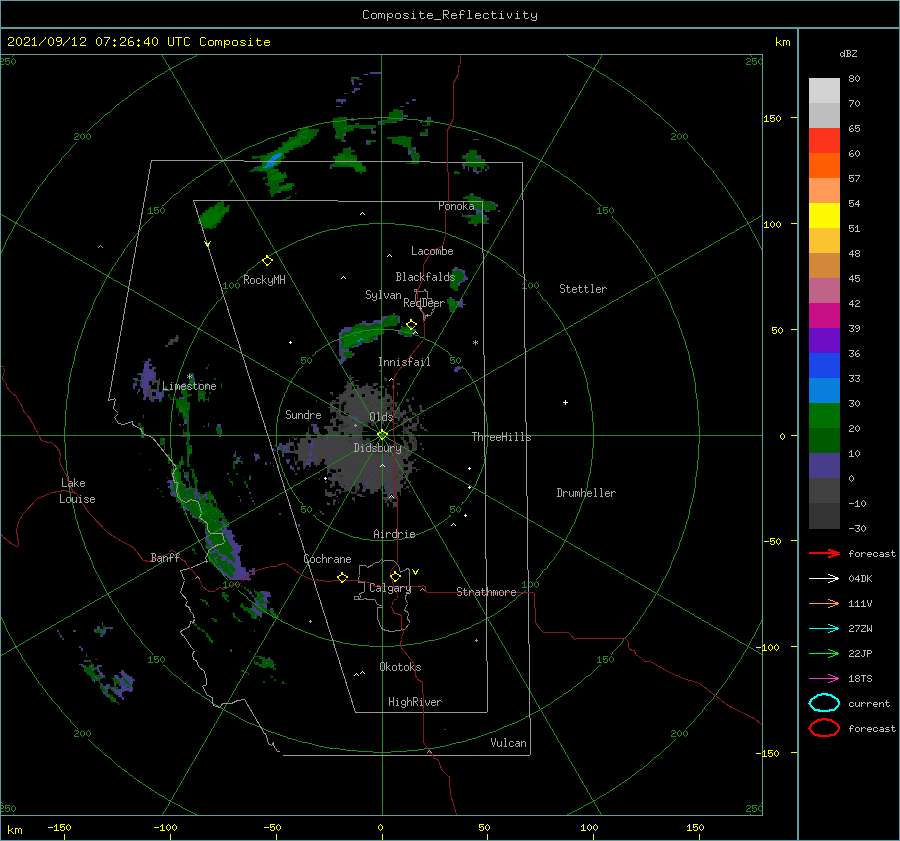Click the HighRiver label
This screenshot has width=900, height=841.
(415, 702)
